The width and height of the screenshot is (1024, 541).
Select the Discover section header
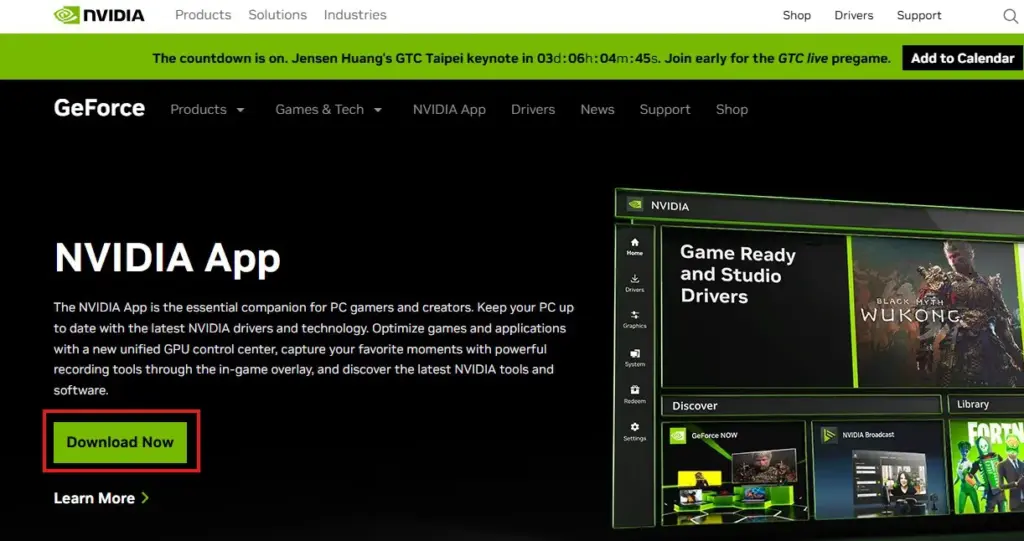(801, 405)
